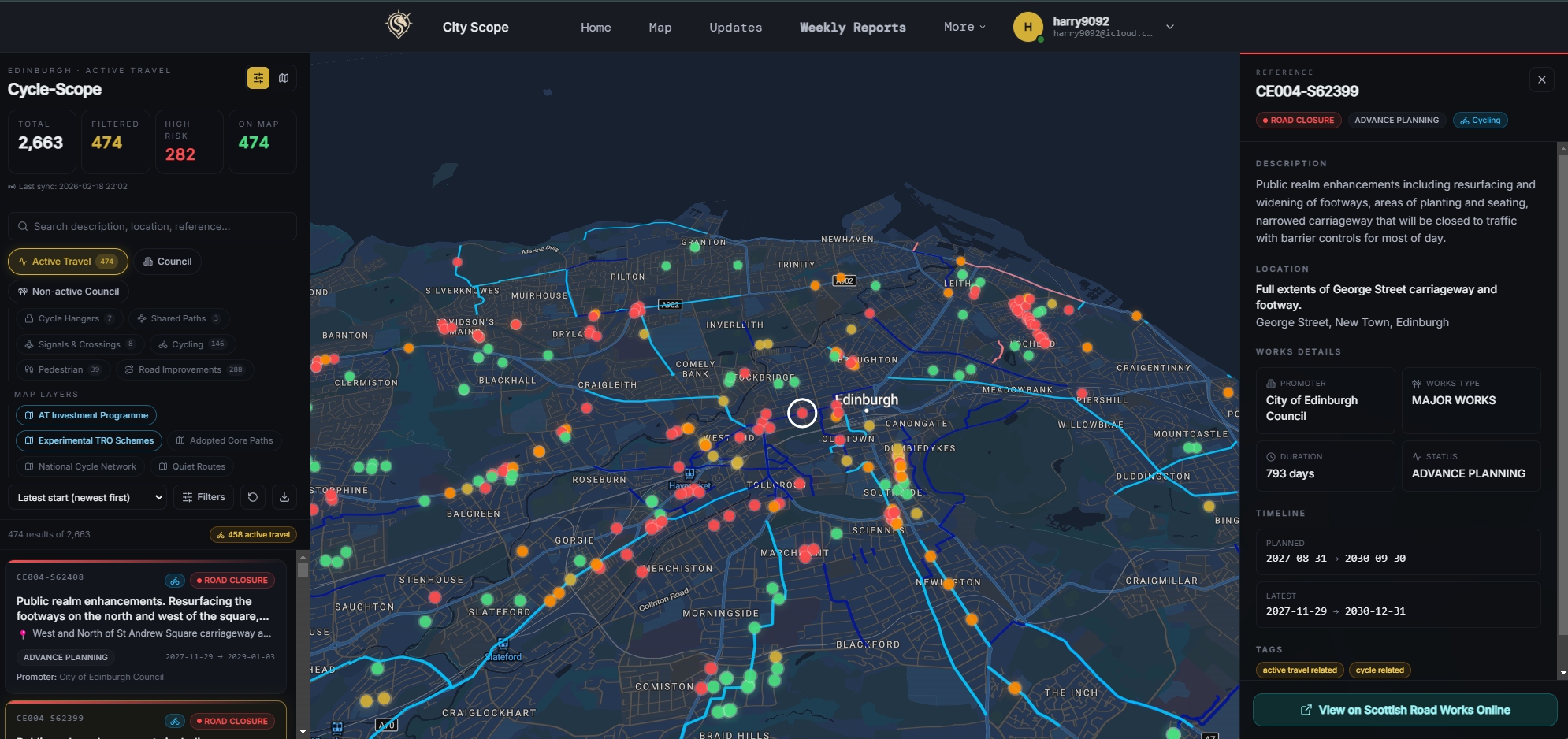
Task: Click the reset filters refresh icon
Action: point(253,497)
